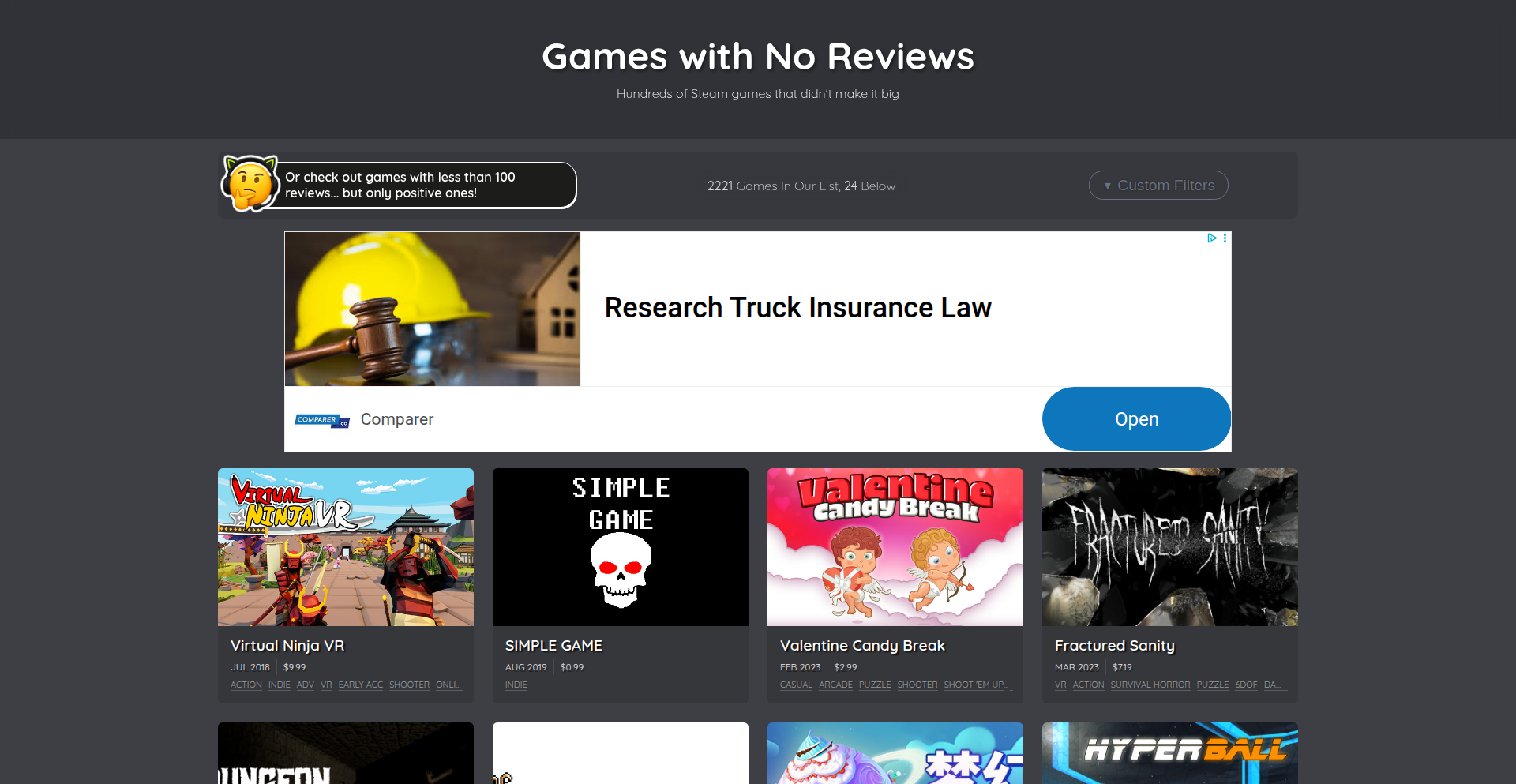1516x784 pixels.
Task: Click the $9.99 price text
Action: click(295, 667)
